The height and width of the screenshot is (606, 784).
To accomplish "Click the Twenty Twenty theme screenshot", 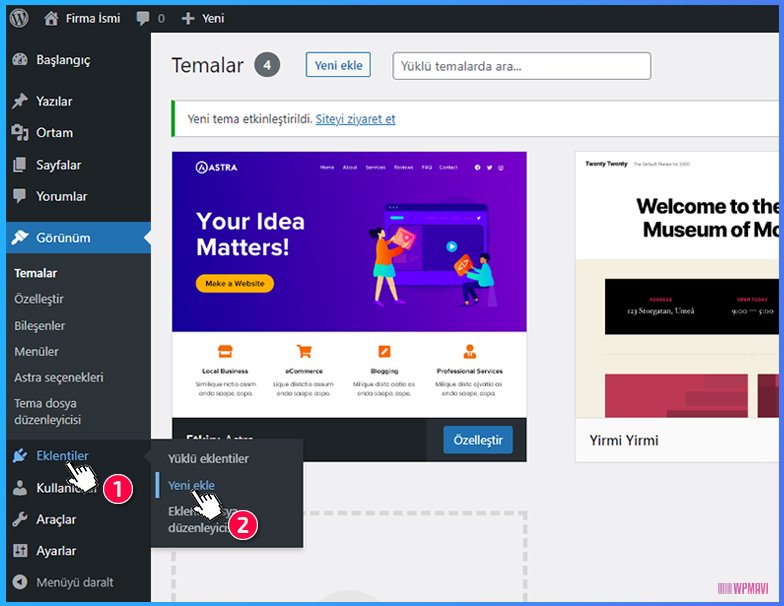I will click(677, 284).
